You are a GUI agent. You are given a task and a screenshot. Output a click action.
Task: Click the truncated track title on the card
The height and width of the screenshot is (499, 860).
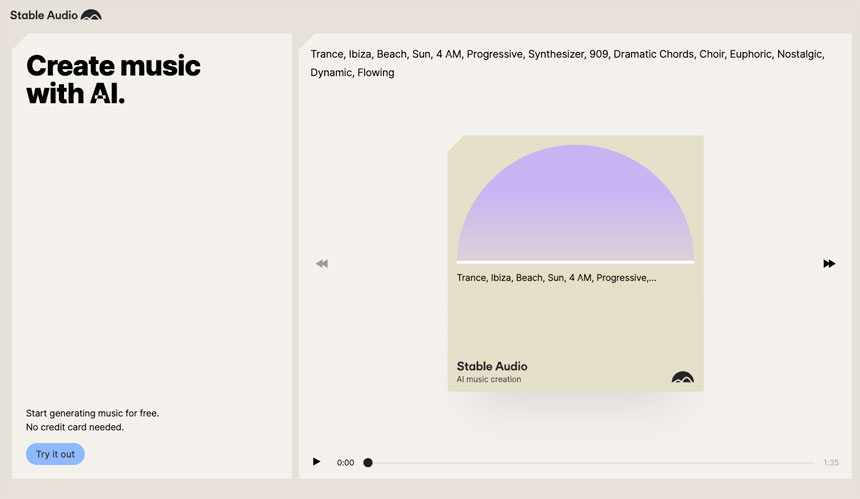pos(556,278)
